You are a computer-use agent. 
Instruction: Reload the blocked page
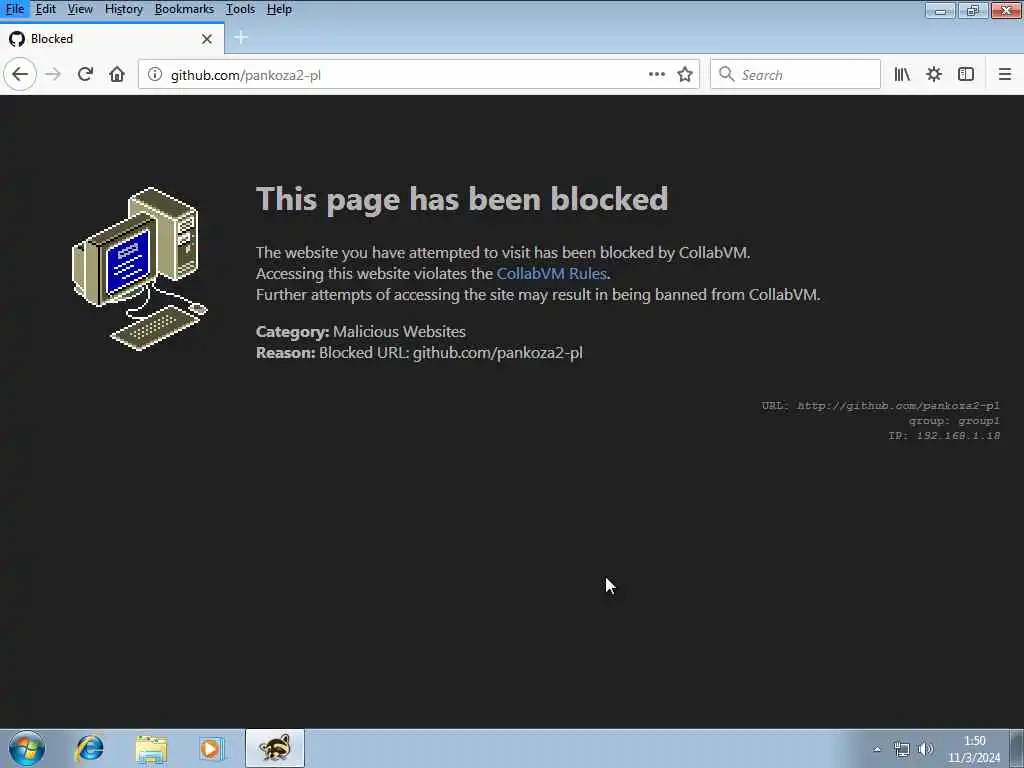(x=85, y=74)
